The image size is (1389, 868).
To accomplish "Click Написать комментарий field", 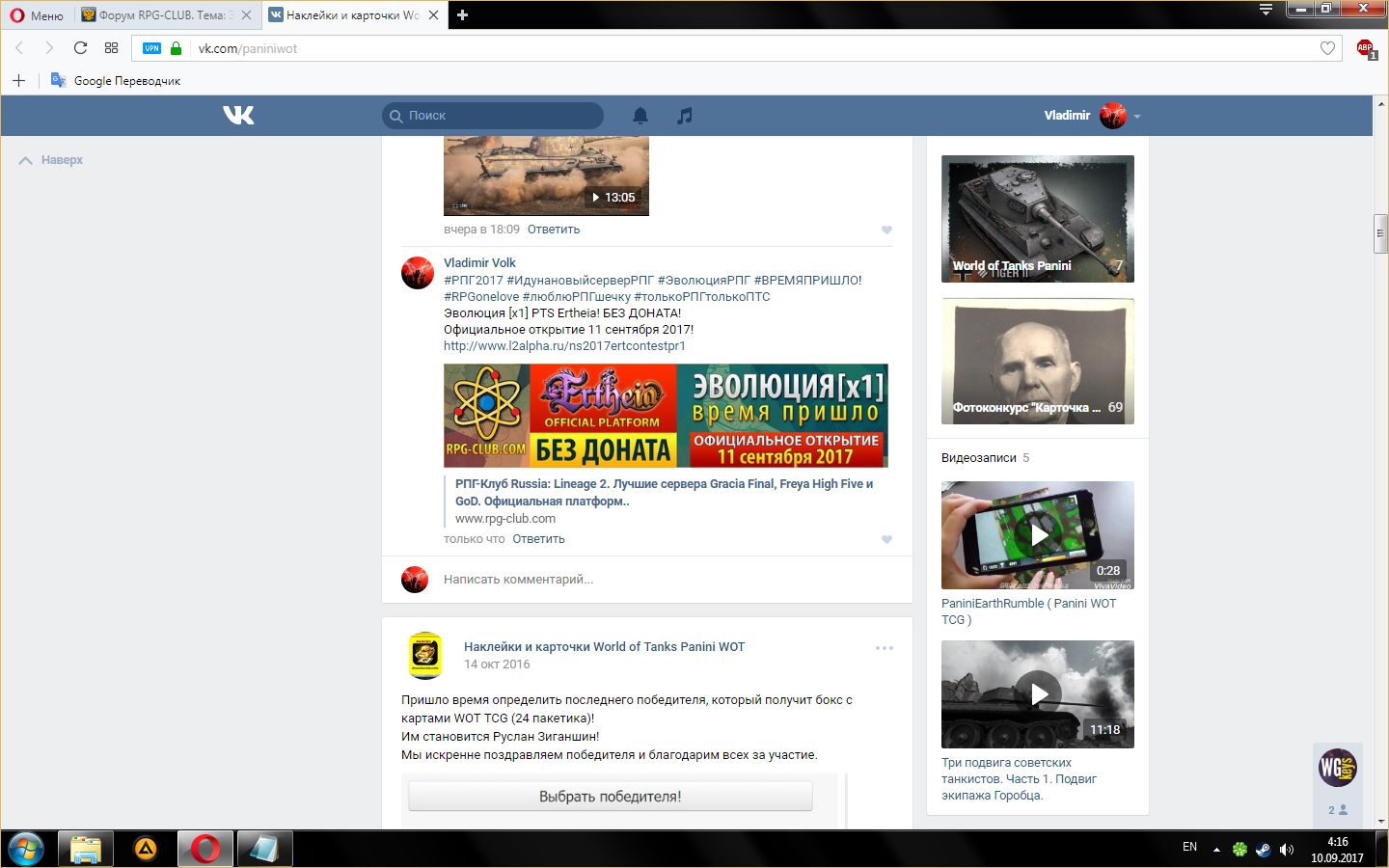I will point(667,580).
